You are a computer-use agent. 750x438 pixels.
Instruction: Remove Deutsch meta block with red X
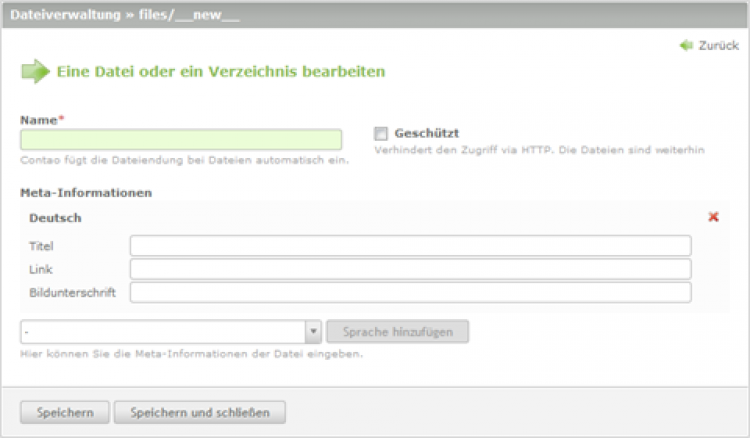[x=713, y=217]
